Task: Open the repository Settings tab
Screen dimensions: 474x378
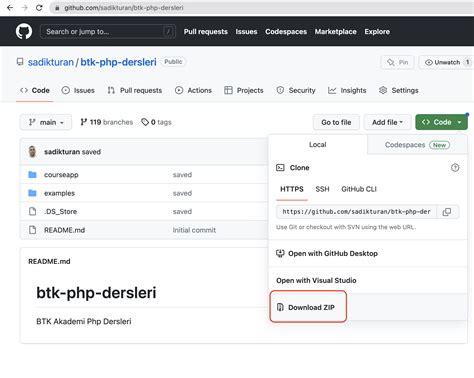Action: [x=399, y=90]
